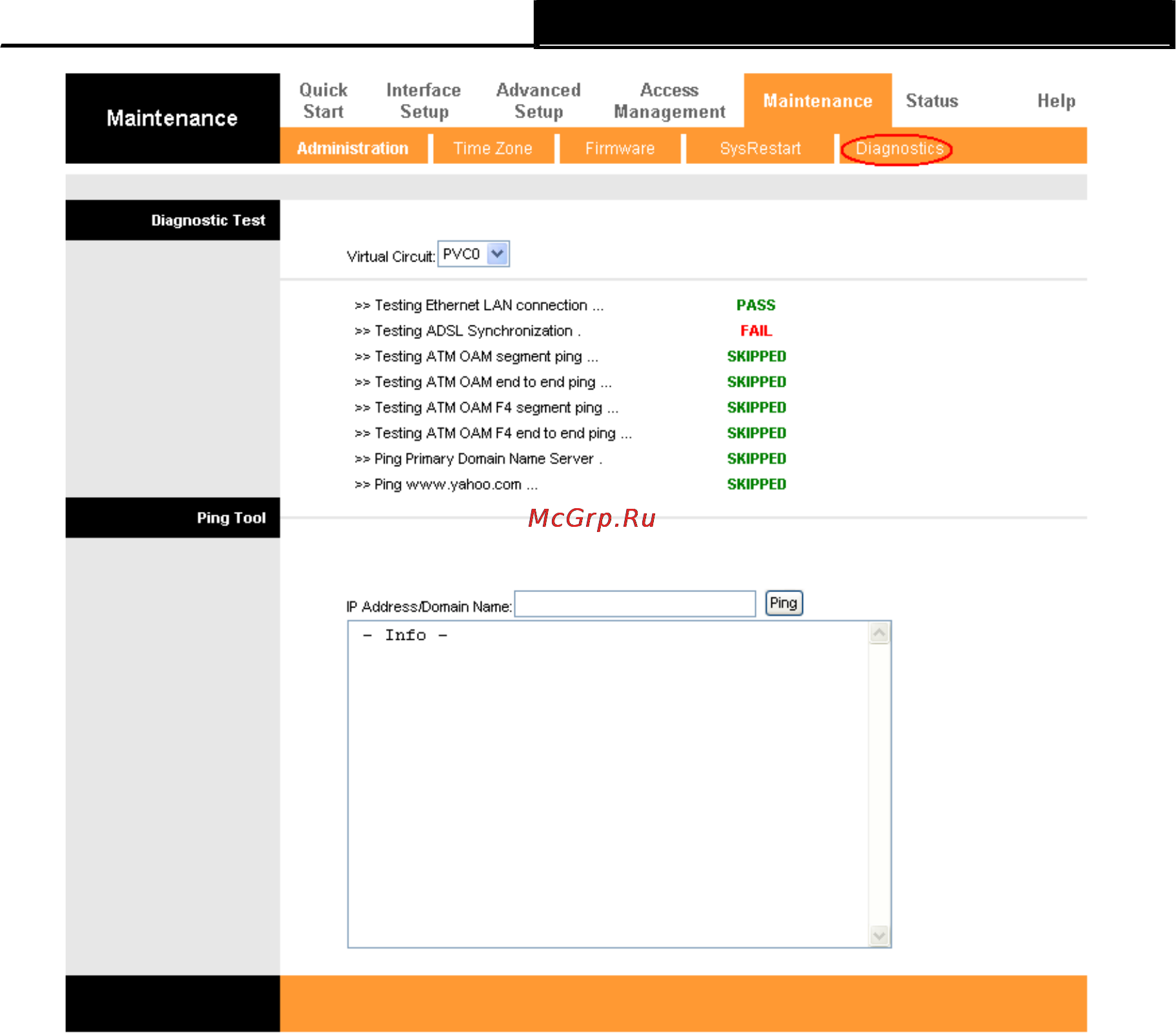Screen dimensions: 1176x1035
Task: Open the Advanced Setup tab
Action: click(x=538, y=101)
